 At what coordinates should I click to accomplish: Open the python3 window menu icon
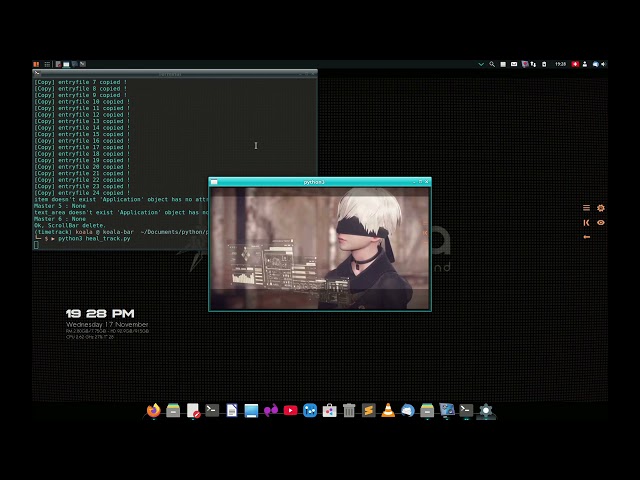(x=214, y=182)
